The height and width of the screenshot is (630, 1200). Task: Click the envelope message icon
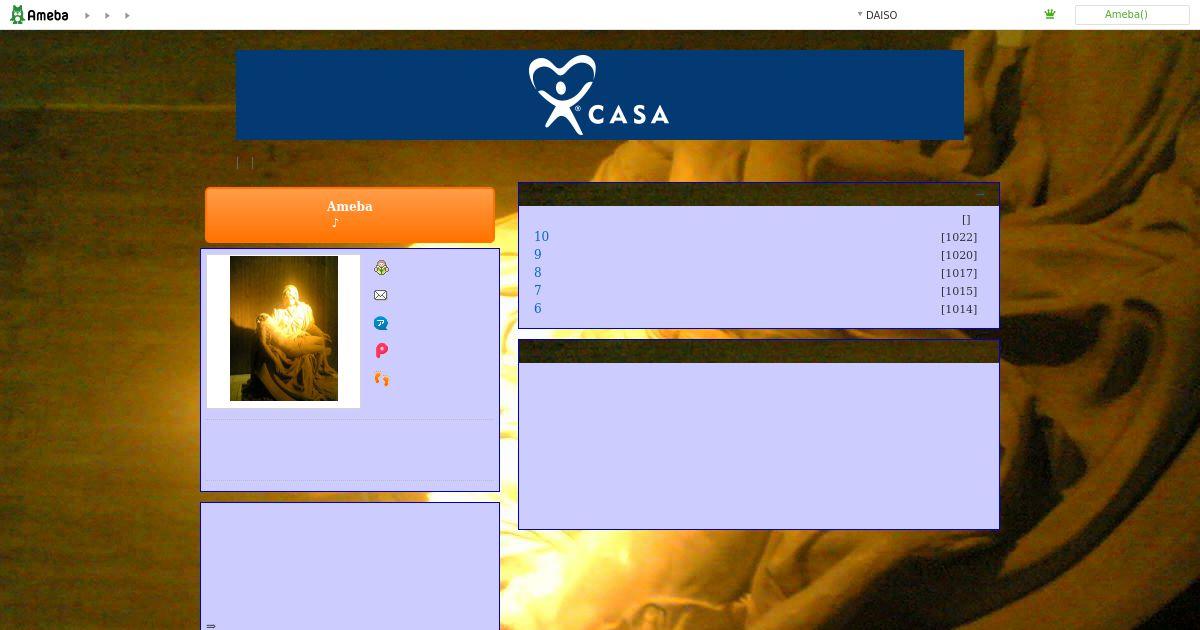(380, 295)
